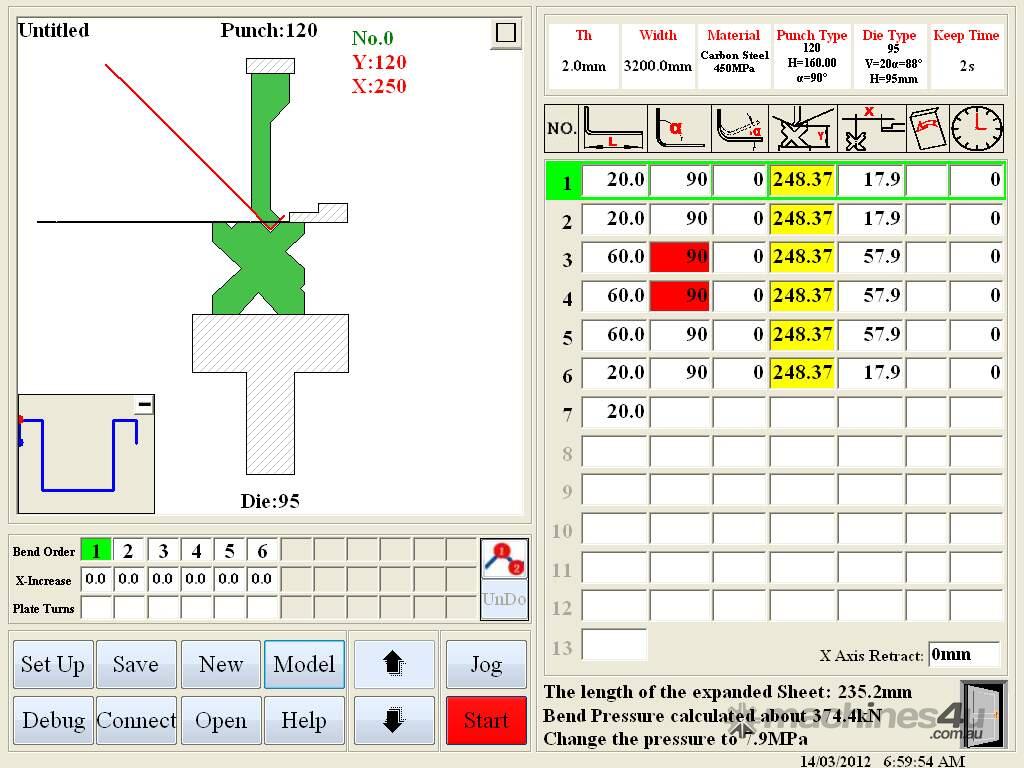
Task: Click the X axis backgauge column icon
Action: click(x=871, y=129)
